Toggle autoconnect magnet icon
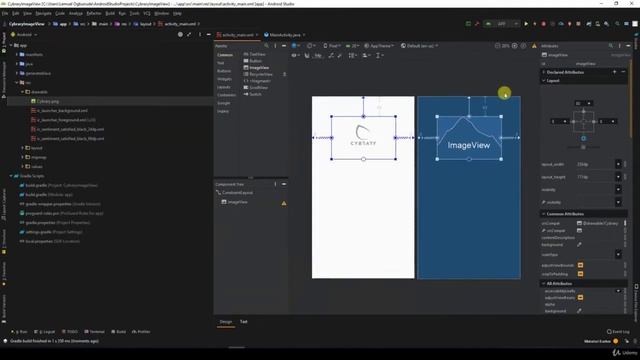The width and height of the screenshot is (640, 360). tap(307, 56)
